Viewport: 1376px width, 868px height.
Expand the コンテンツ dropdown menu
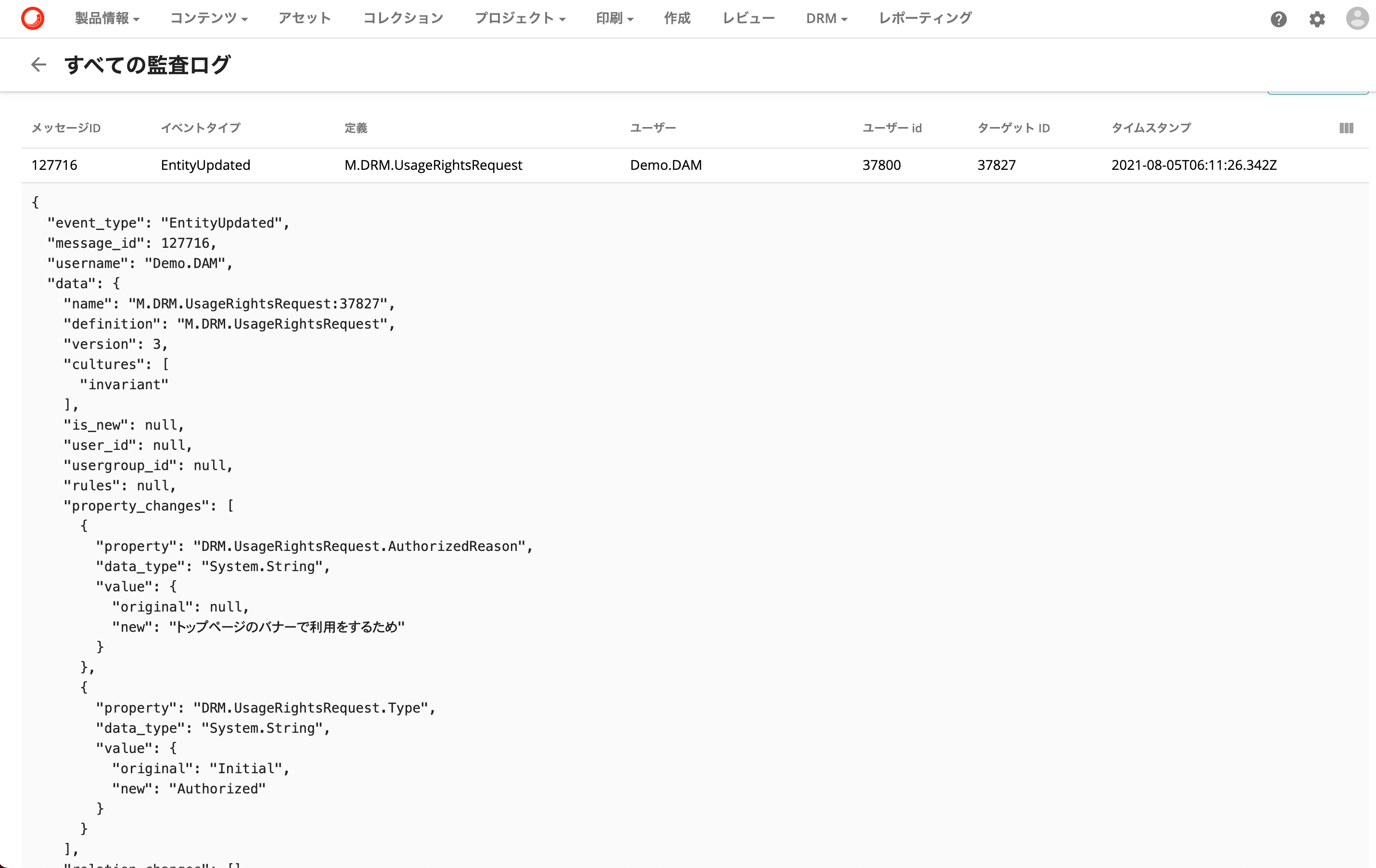[209, 18]
